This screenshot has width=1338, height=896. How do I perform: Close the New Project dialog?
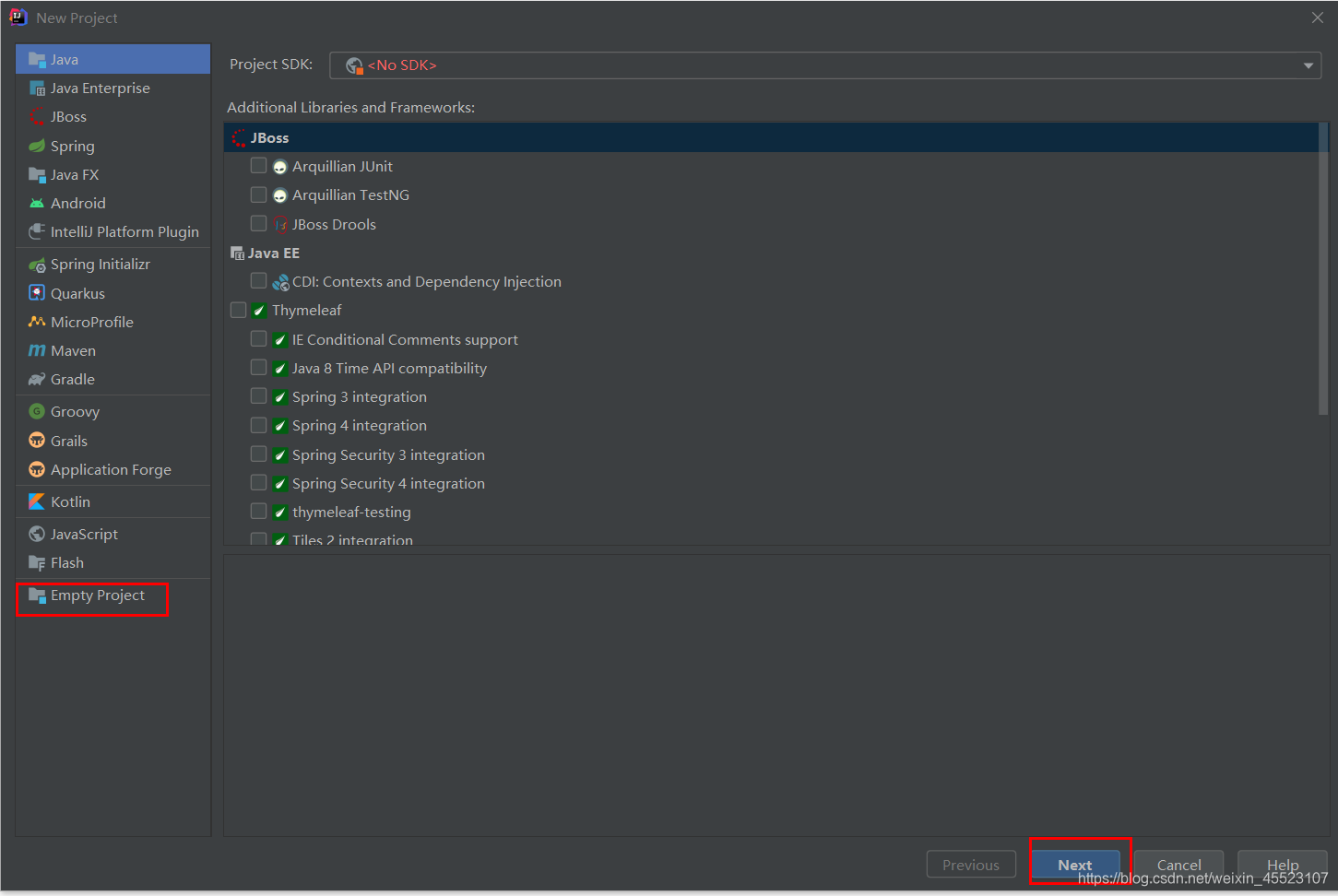(x=1318, y=18)
